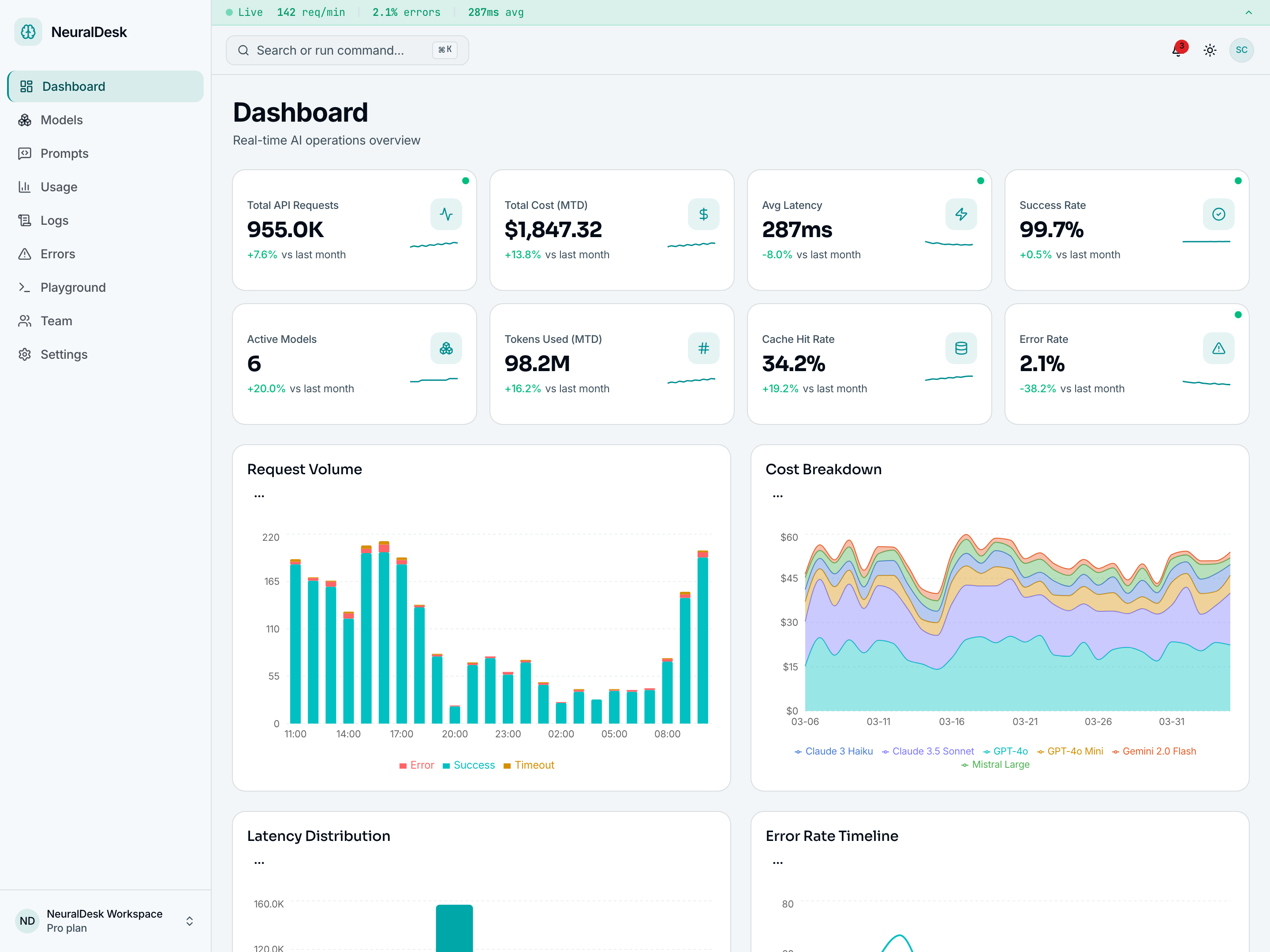Click the lightning icon on Avg Latency card
The width and height of the screenshot is (1270, 952).
(x=960, y=214)
